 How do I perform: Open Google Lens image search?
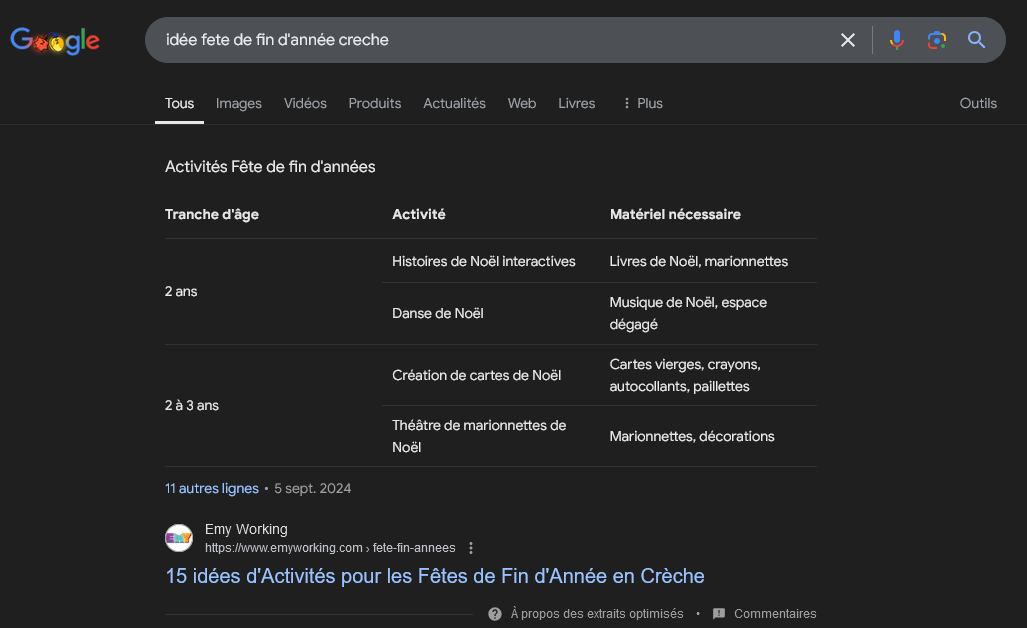(x=937, y=40)
